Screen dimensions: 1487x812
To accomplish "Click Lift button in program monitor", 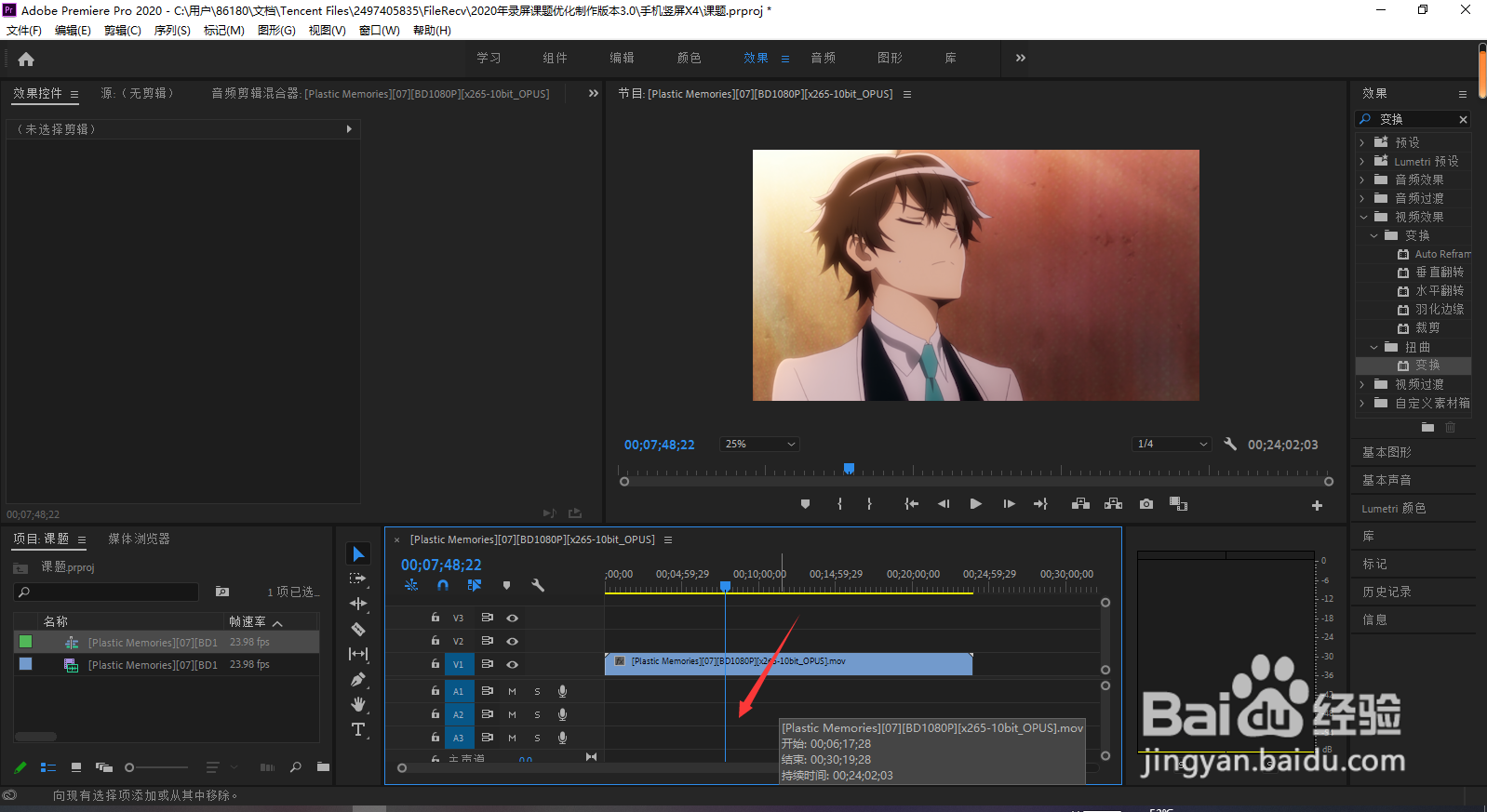I will [1080, 504].
